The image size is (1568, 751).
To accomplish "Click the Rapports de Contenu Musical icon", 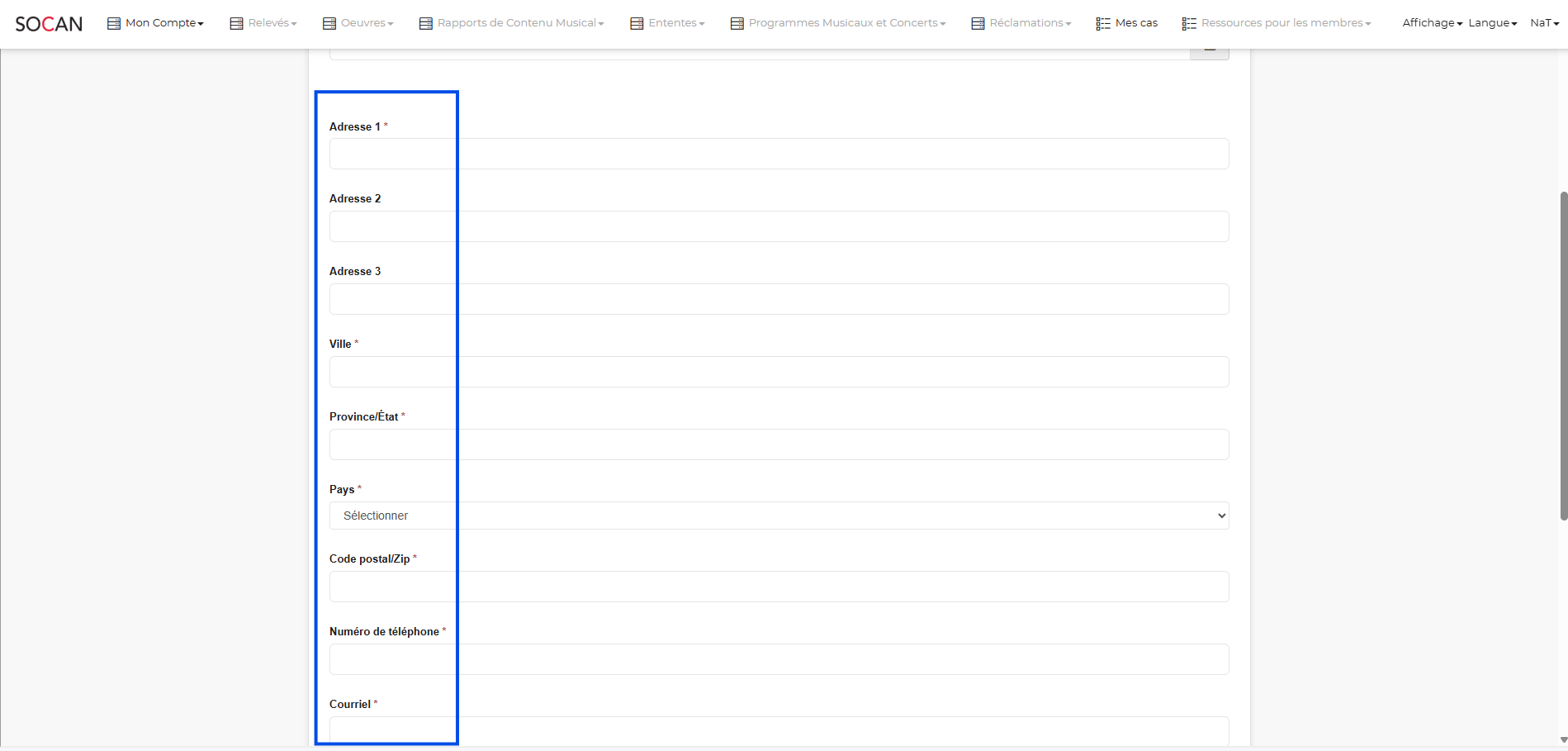I will tap(425, 23).
